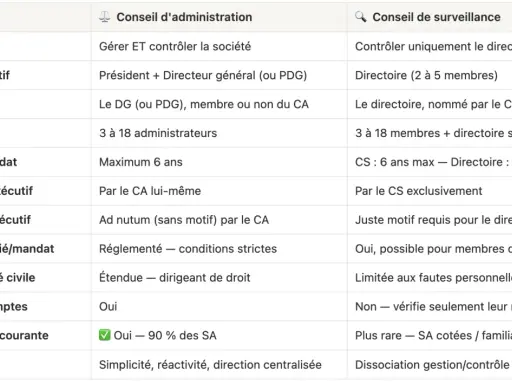Click cell 'Étendue — dirigeant de droit'
Image resolution: width=512 pixels, height=384 pixels.
(220, 278)
